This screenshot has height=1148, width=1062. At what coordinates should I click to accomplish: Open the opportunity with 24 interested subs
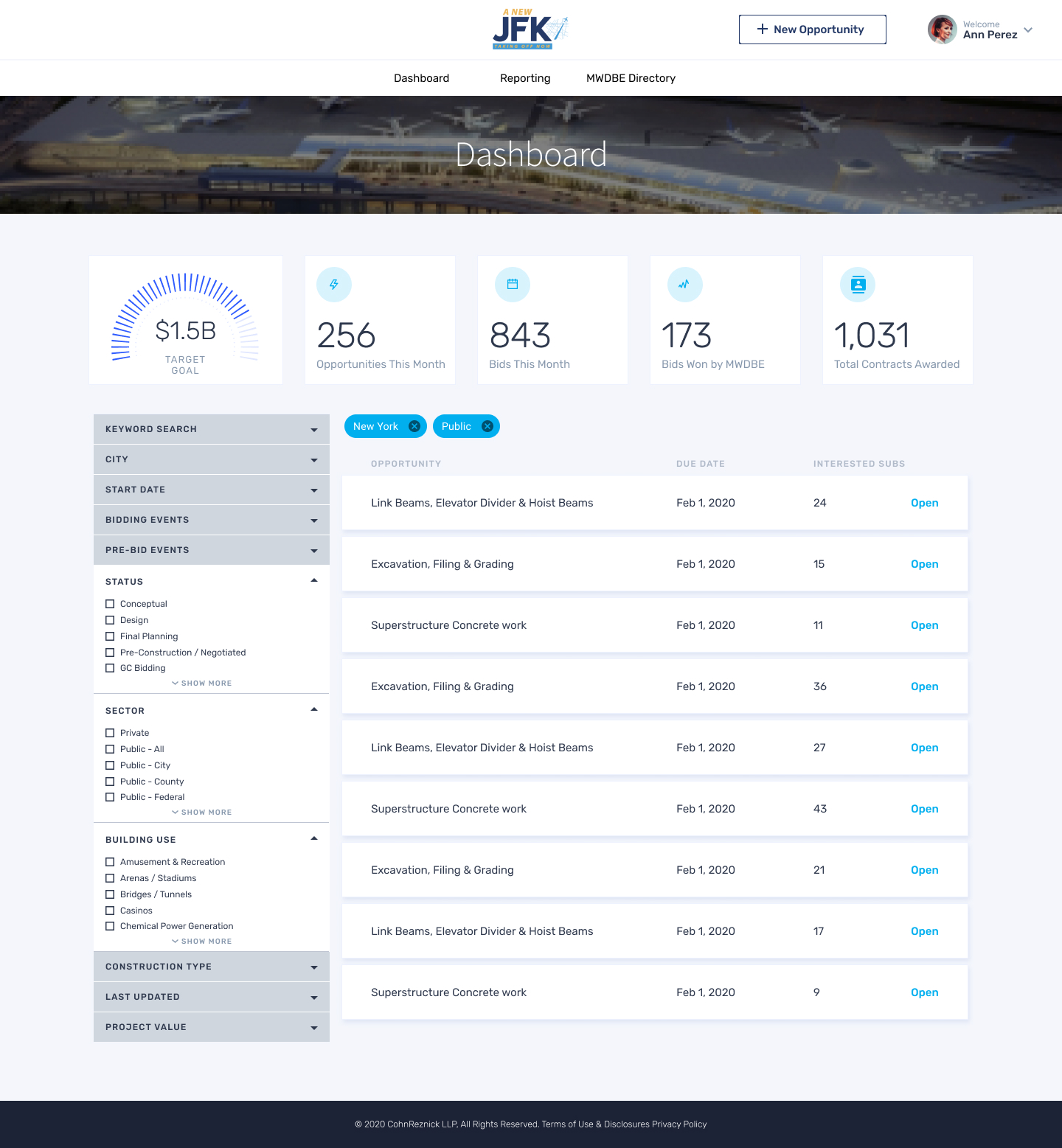924,503
